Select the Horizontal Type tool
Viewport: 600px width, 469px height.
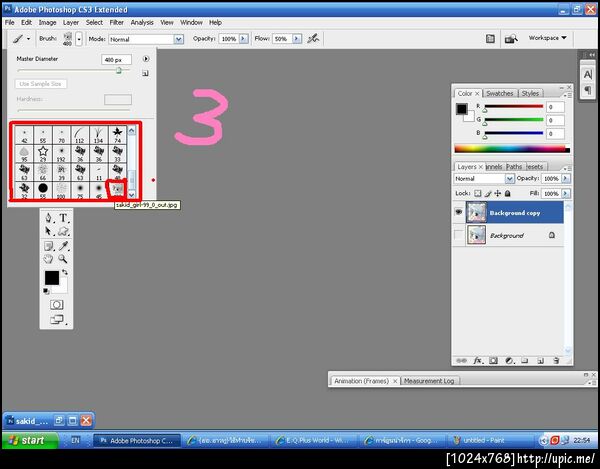tap(63, 218)
